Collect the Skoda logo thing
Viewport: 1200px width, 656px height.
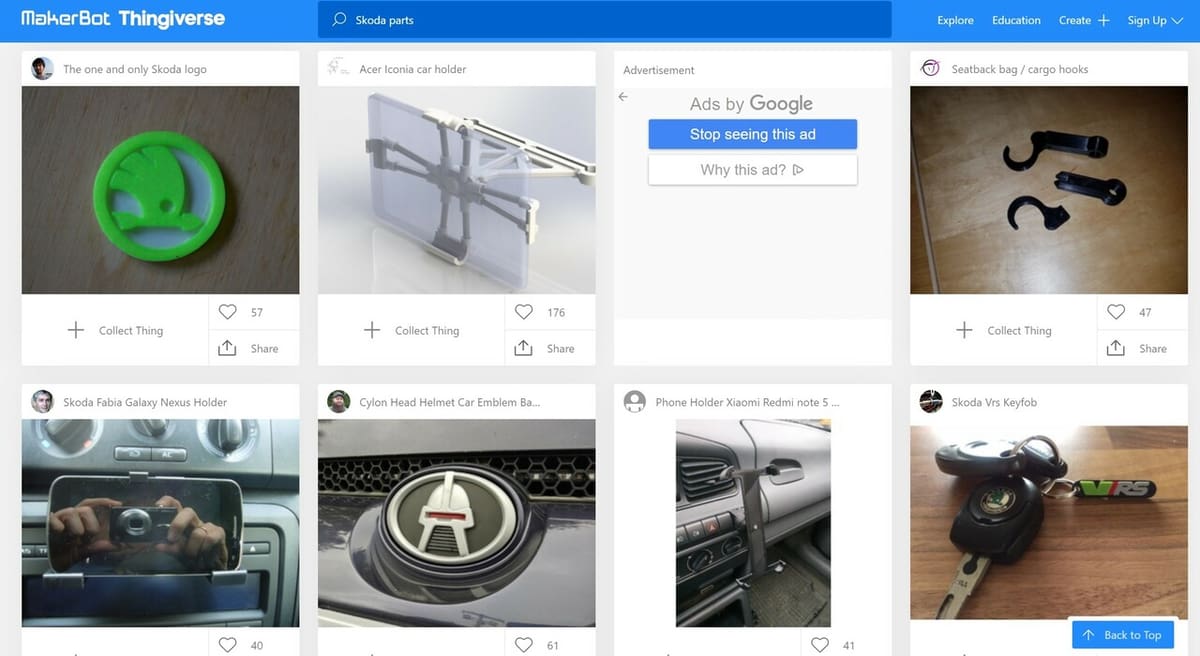tap(115, 330)
